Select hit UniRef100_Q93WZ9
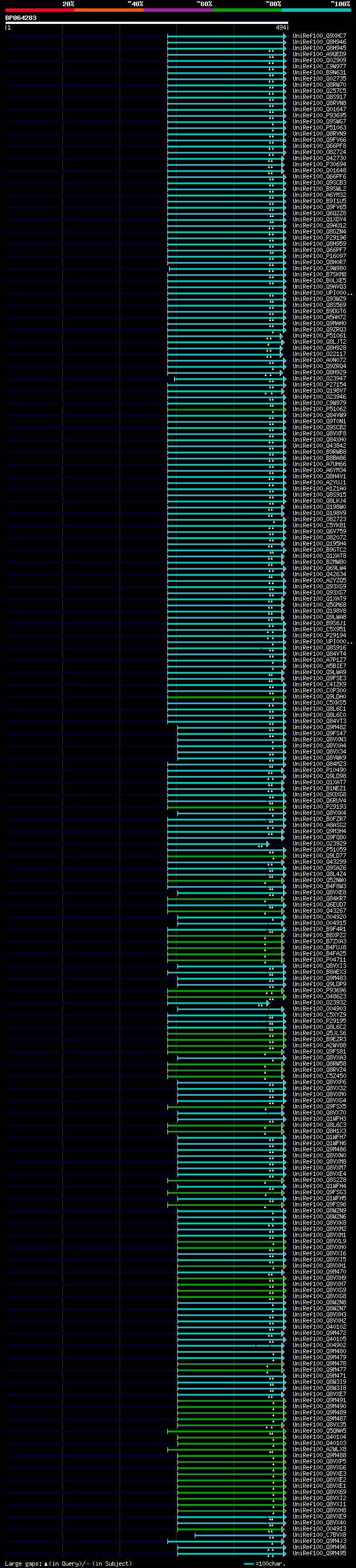The height and width of the screenshot is (1568, 356). pyautogui.click(x=319, y=299)
